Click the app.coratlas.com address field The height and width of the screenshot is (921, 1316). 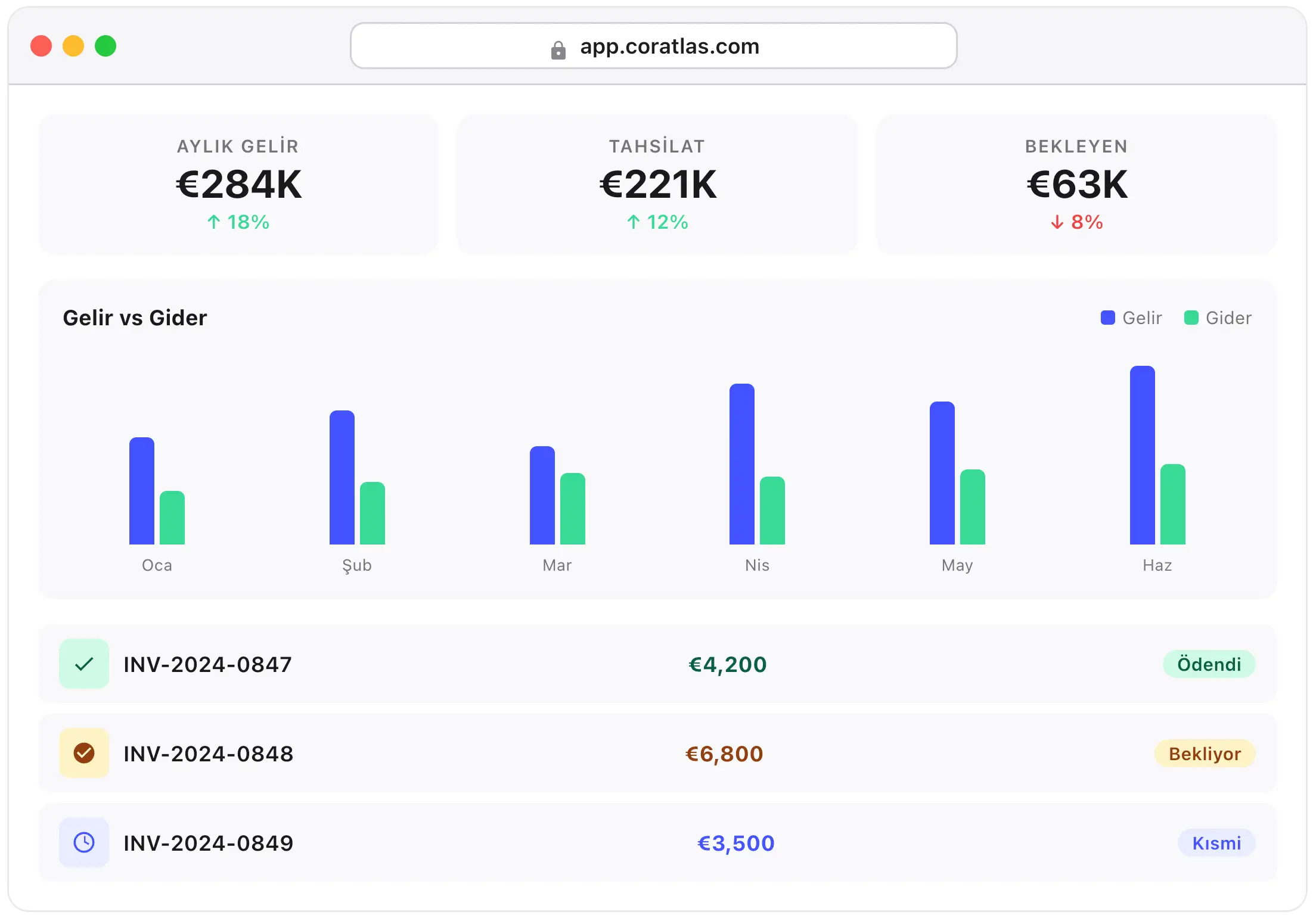(654, 46)
